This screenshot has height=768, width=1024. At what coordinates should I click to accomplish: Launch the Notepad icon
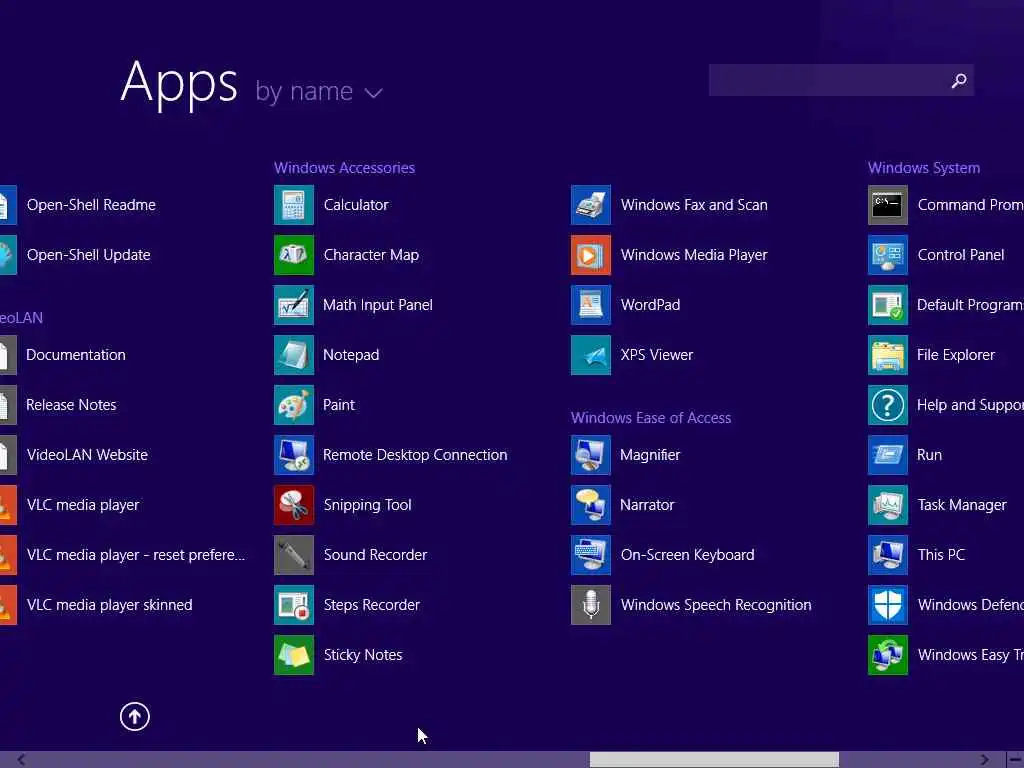(x=294, y=355)
